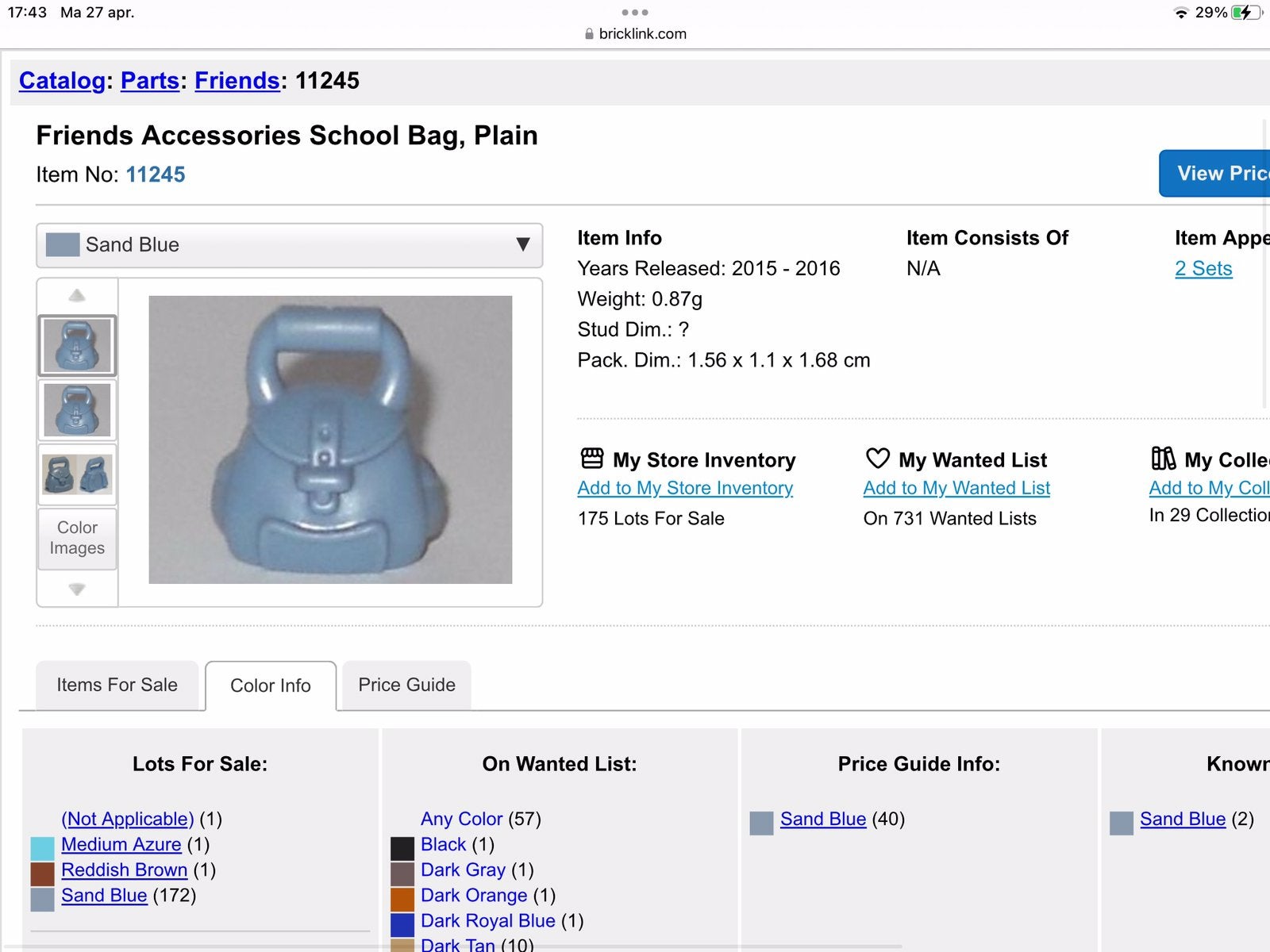Click Add to My Store Inventory
This screenshot has width=1270, height=952.
pyautogui.click(x=685, y=488)
